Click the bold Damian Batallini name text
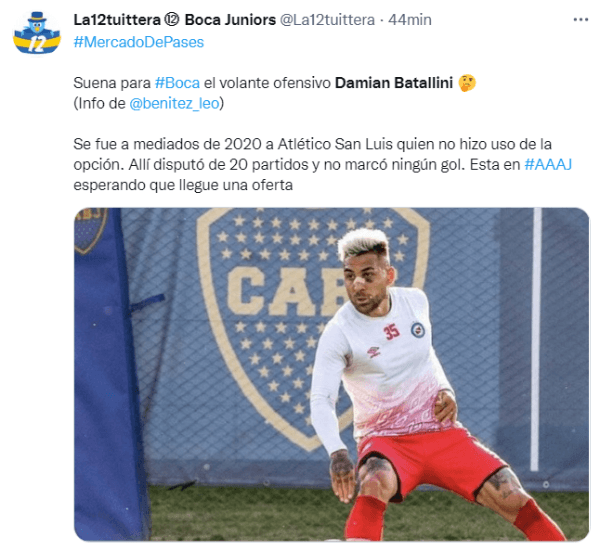Image resolution: width=600 pixels, height=550 pixels. click(x=394, y=83)
